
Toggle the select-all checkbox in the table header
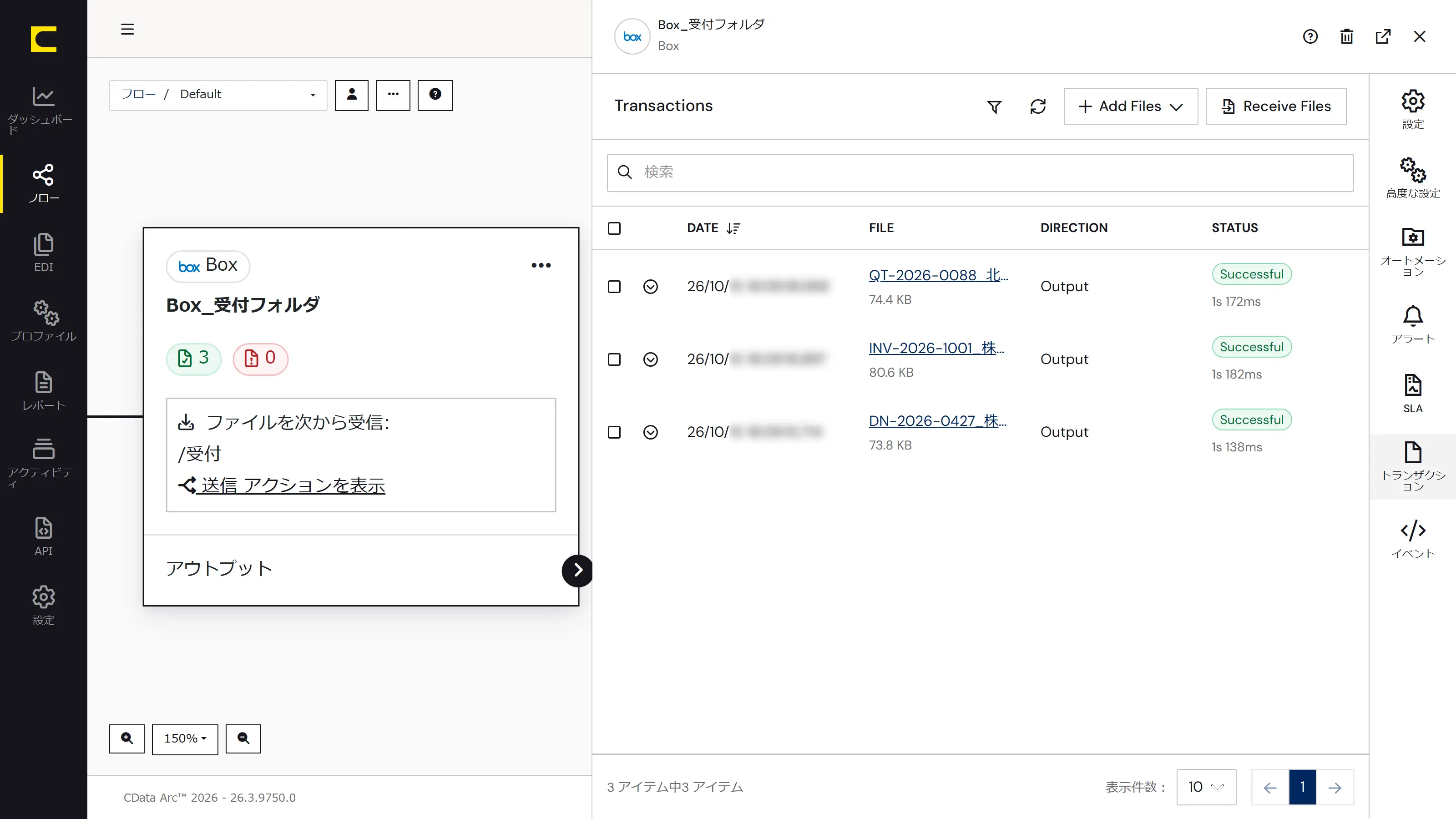[x=614, y=228]
